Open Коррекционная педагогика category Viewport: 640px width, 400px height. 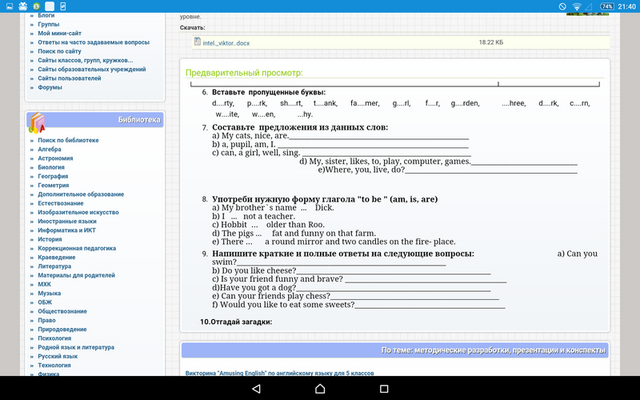77,248
